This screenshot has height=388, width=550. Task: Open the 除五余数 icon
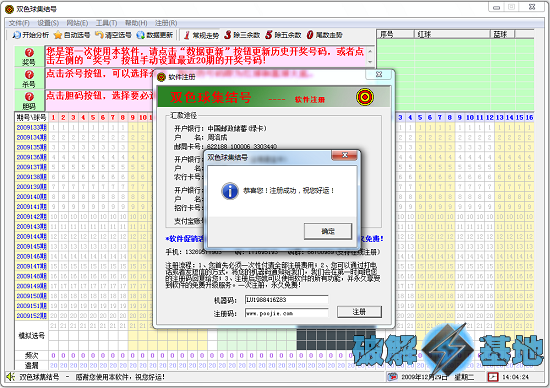tap(269, 35)
